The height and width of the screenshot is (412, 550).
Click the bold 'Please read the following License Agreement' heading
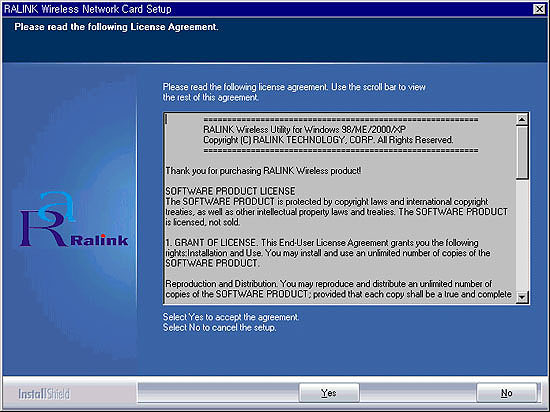click(116, 27)
